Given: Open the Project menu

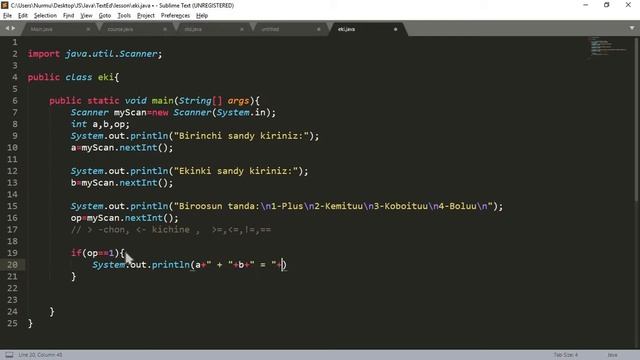Looking at the screenshot, I should coord(146,16).
